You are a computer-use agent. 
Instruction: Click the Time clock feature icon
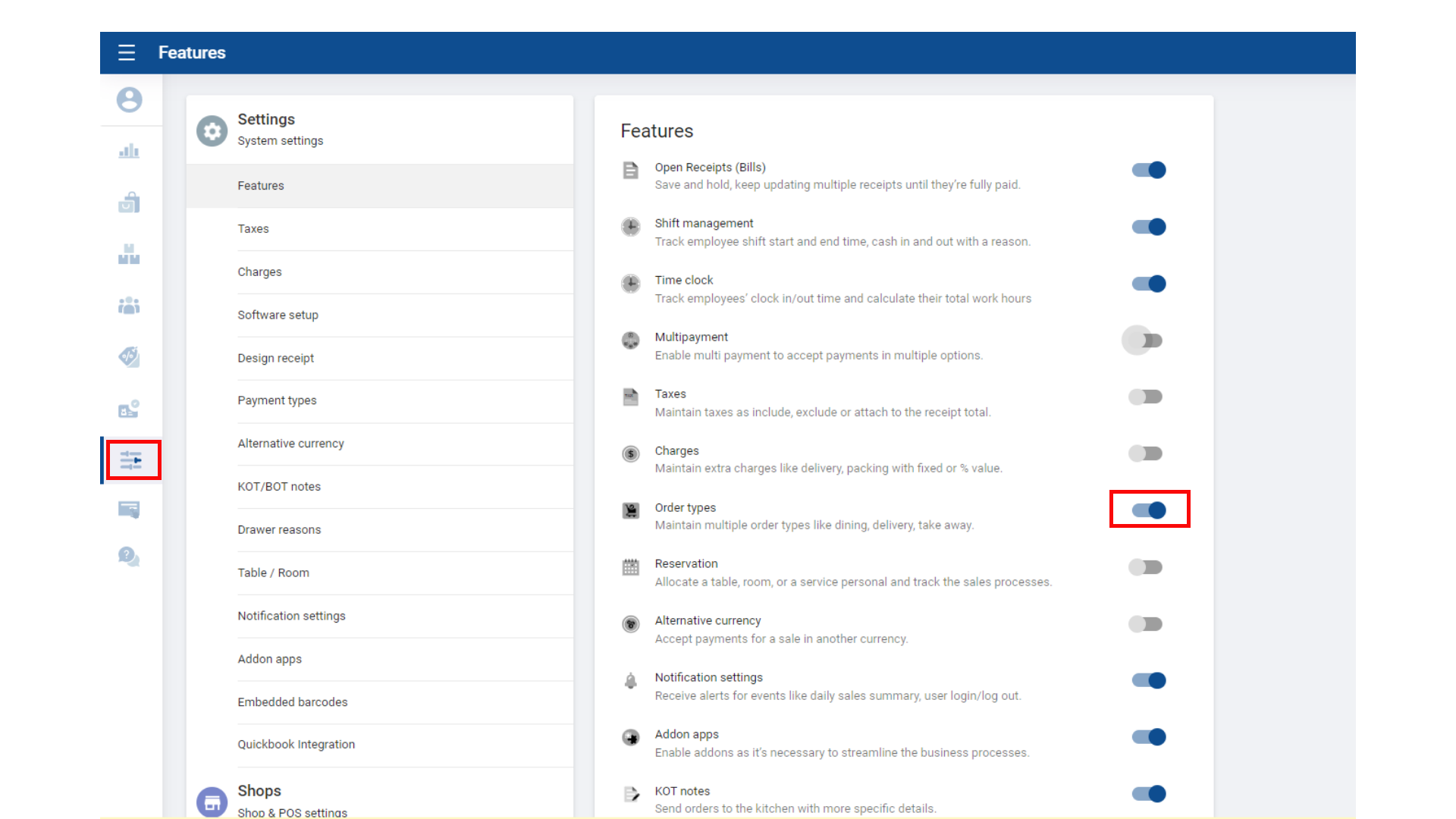pyautogui.click(x=631, y=284)
